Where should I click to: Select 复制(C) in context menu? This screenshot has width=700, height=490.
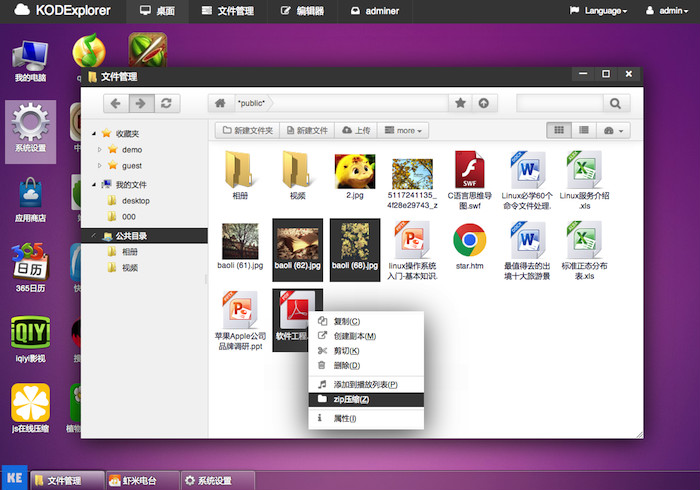pyautogui.click(x=366, y=321)
